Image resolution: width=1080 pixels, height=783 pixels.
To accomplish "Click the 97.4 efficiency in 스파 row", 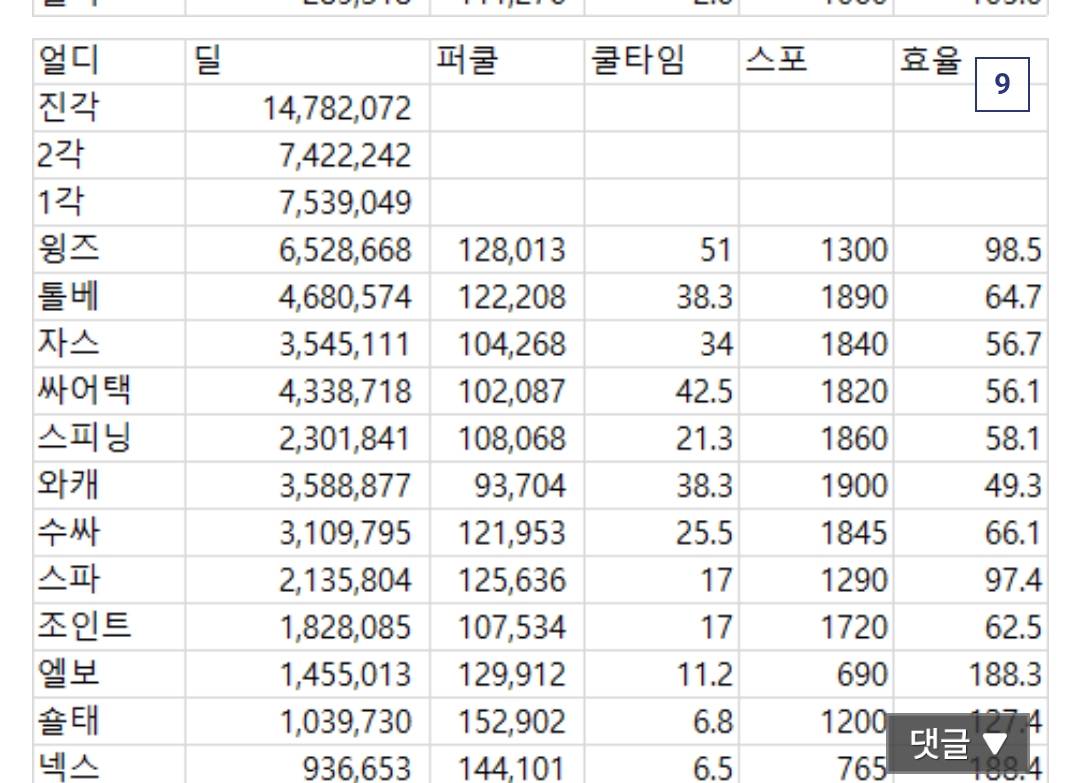I will coord(1013,580).
